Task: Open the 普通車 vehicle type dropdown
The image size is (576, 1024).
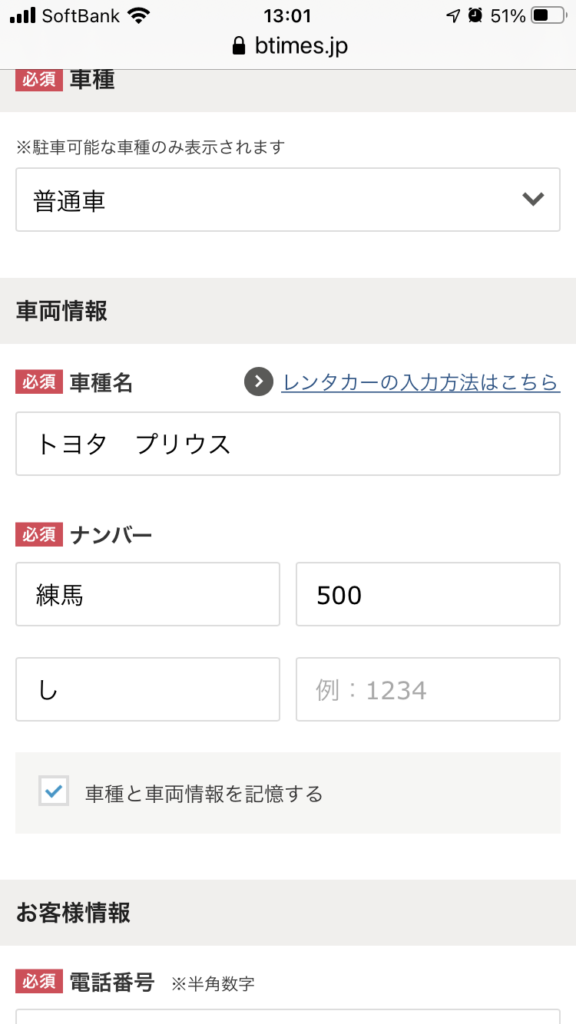Action: click(288, 200)
